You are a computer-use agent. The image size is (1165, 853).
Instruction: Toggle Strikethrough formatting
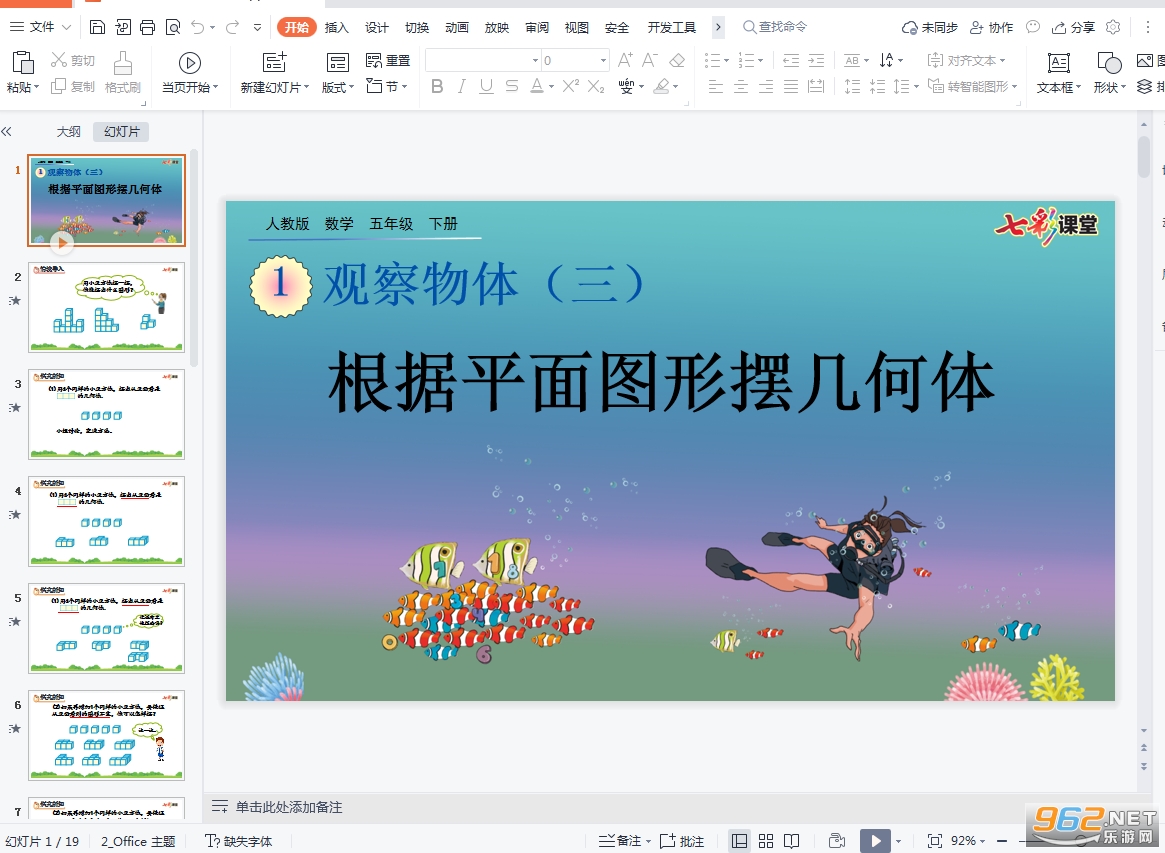512,86
